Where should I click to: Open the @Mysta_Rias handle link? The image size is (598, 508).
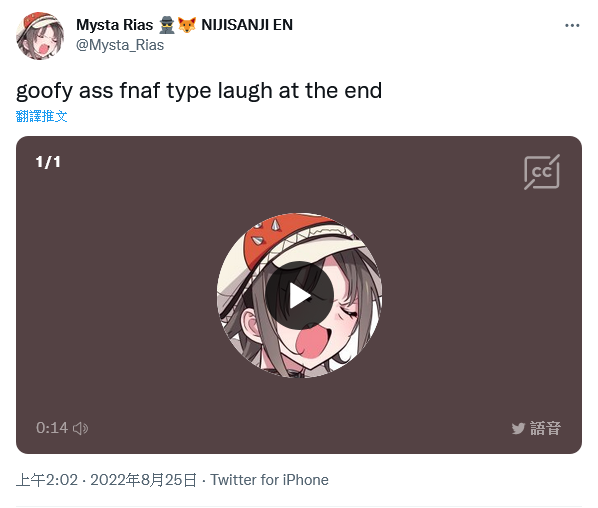pyautogui.click(x=120, y=45)
